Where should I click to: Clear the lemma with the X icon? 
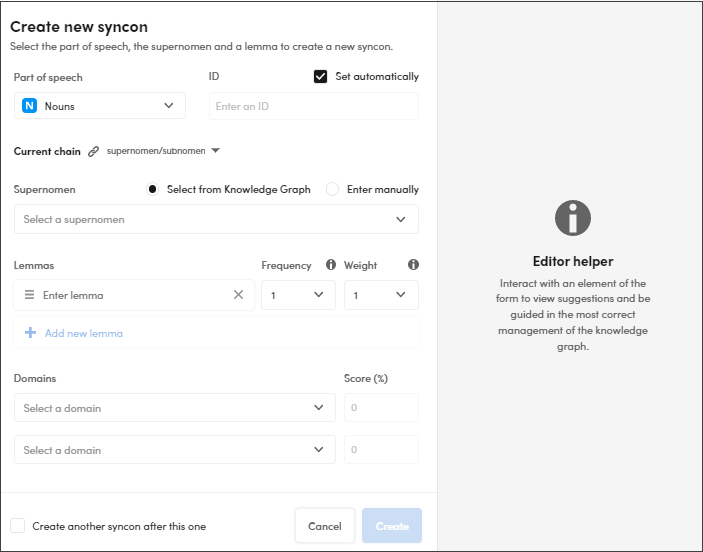(x=238, y=295)
